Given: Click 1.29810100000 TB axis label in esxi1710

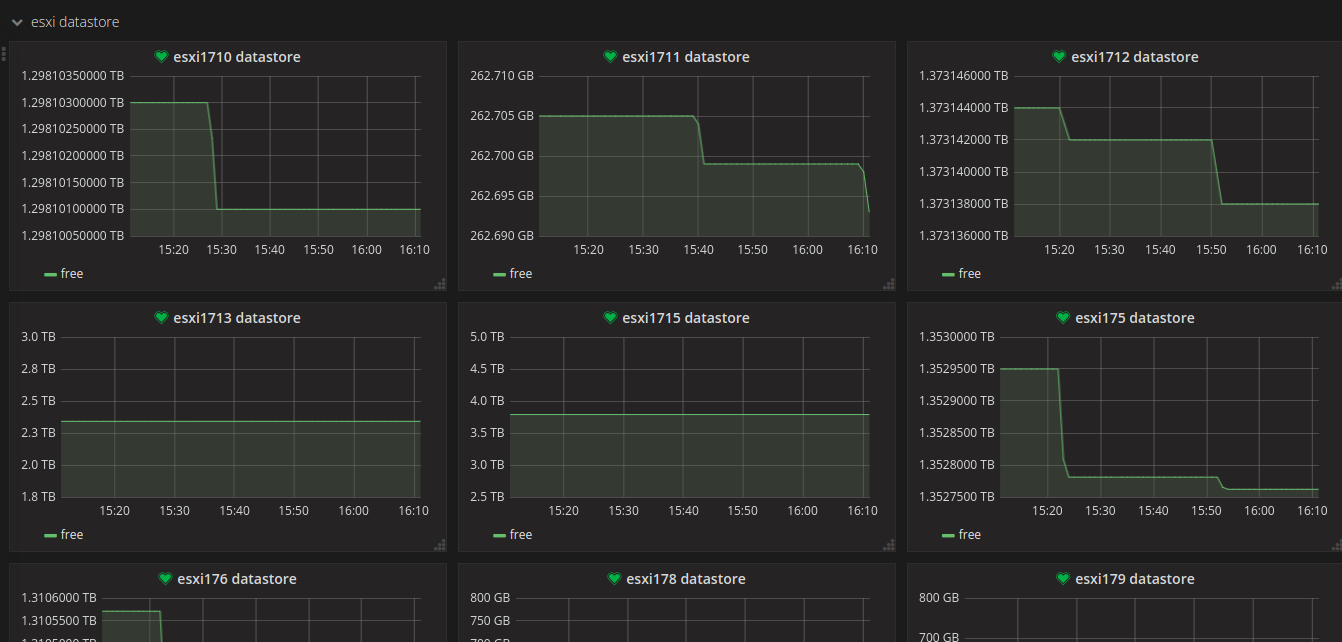Looking at the screenshot, I should click(x=73, y=208).
